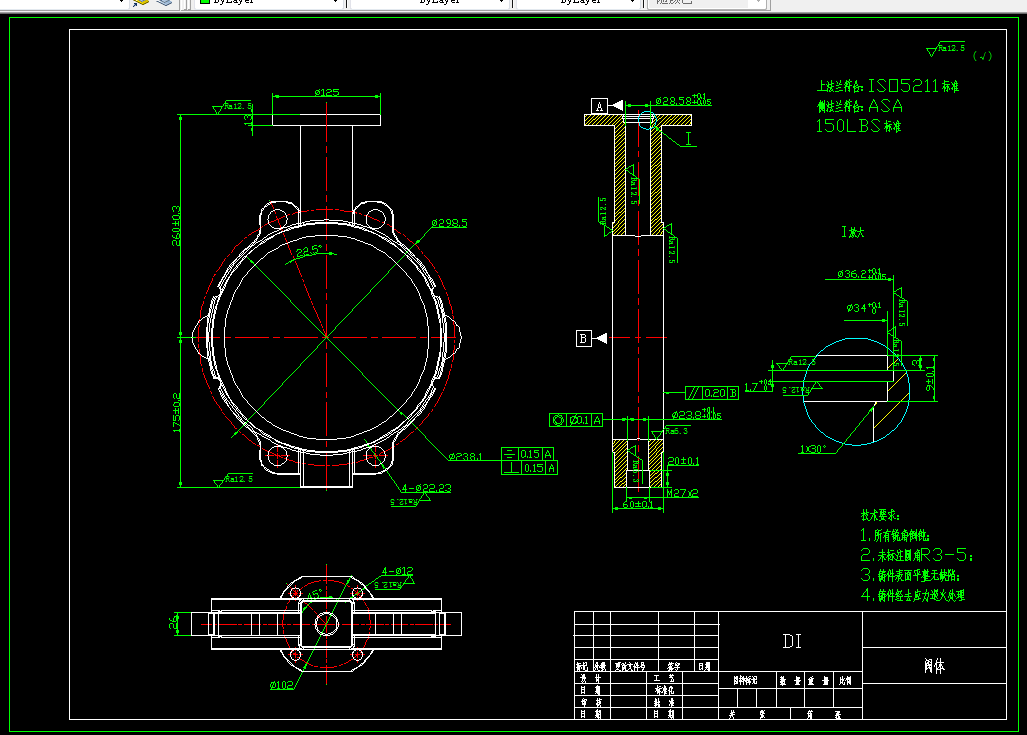Select the ø102 bolt circle dimension
1027x735 pixels.
pyautogui.click(x=282, y=685)
